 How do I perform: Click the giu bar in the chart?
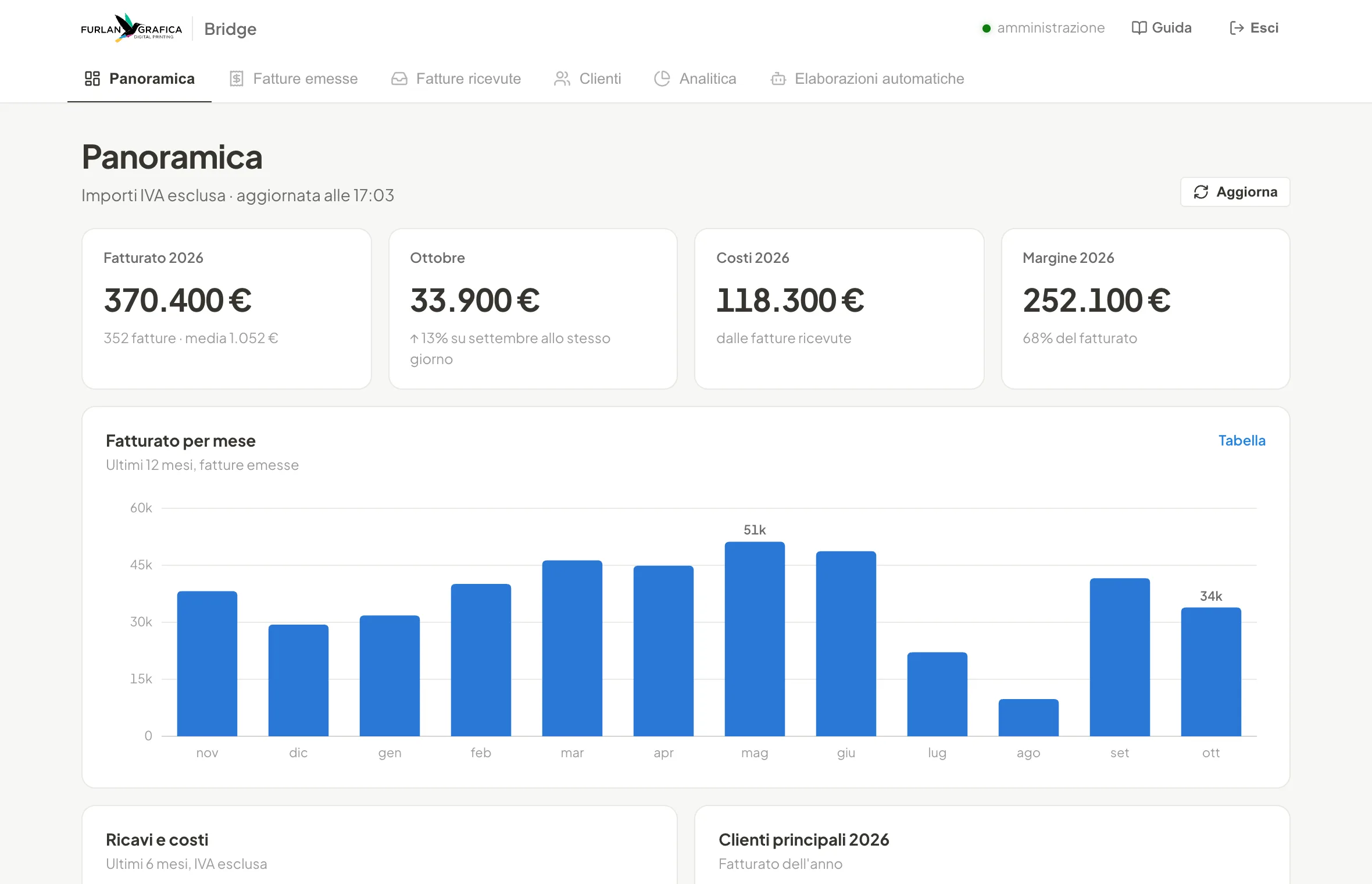point(846,643)
